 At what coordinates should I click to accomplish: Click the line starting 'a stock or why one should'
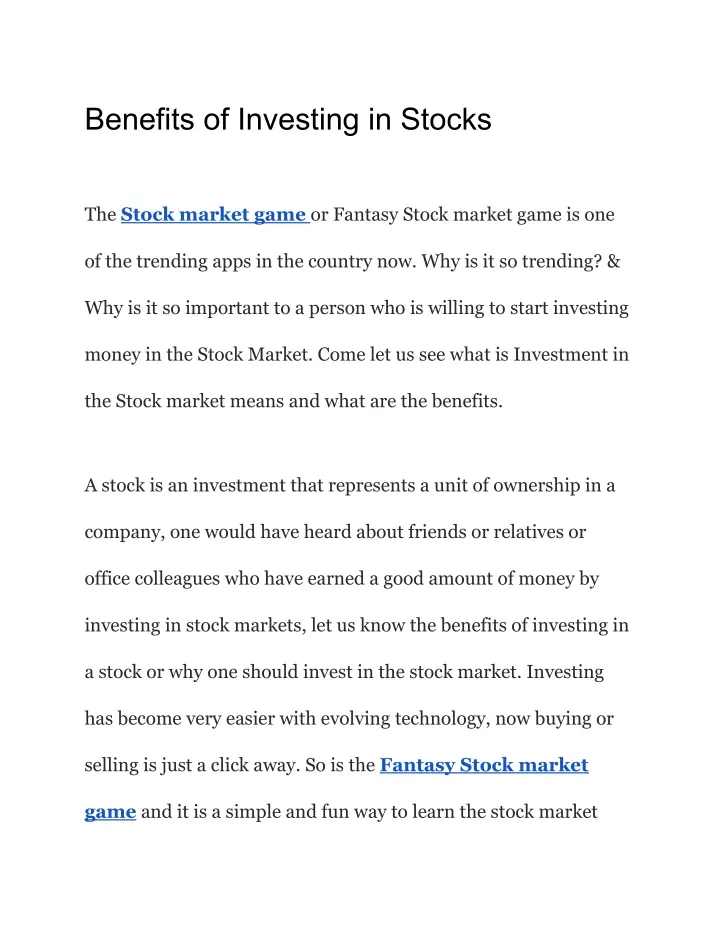coord(344,672)
